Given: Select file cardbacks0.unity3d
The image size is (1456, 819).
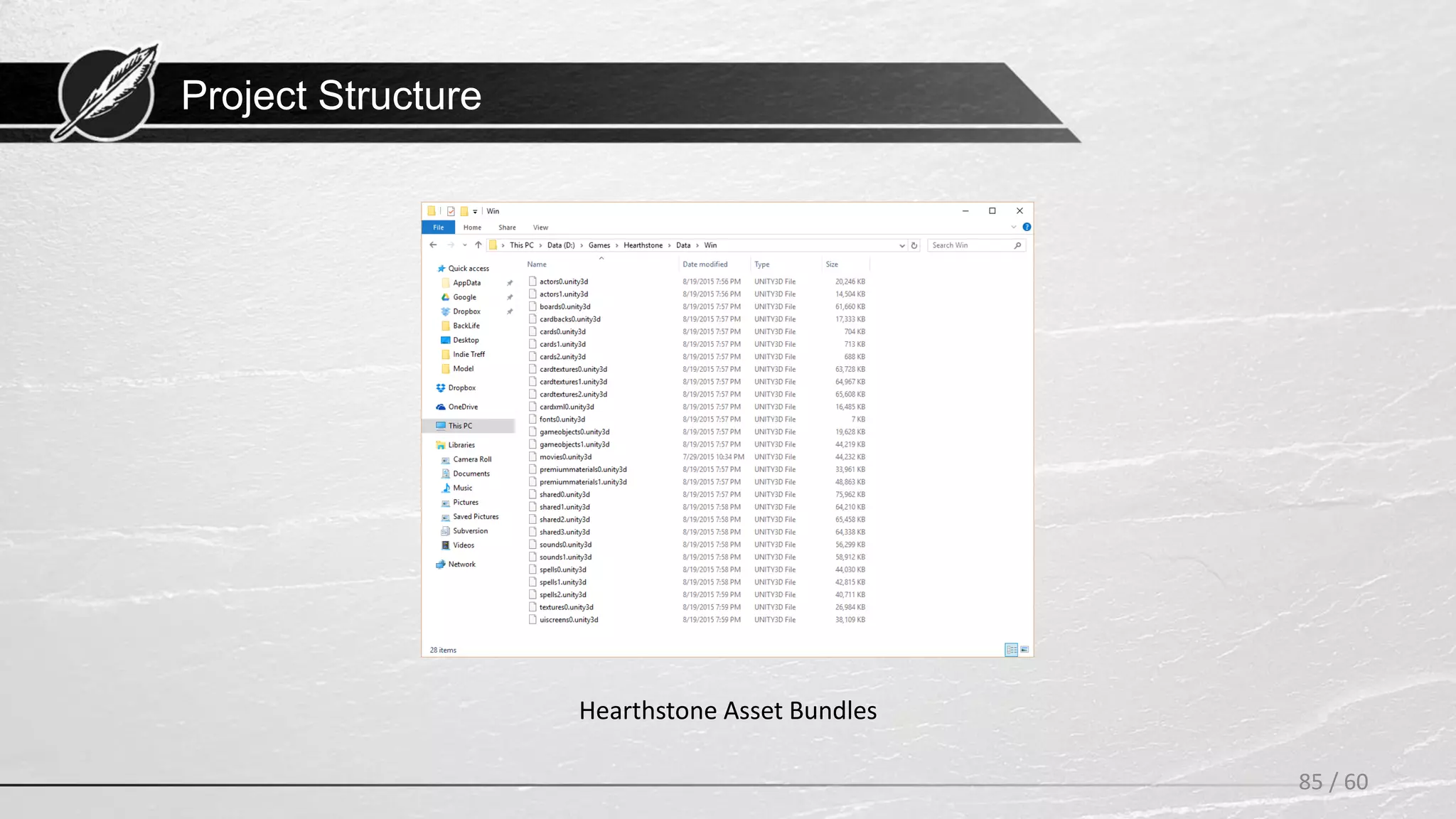Looking at the screenshot, I should (569, 319).
